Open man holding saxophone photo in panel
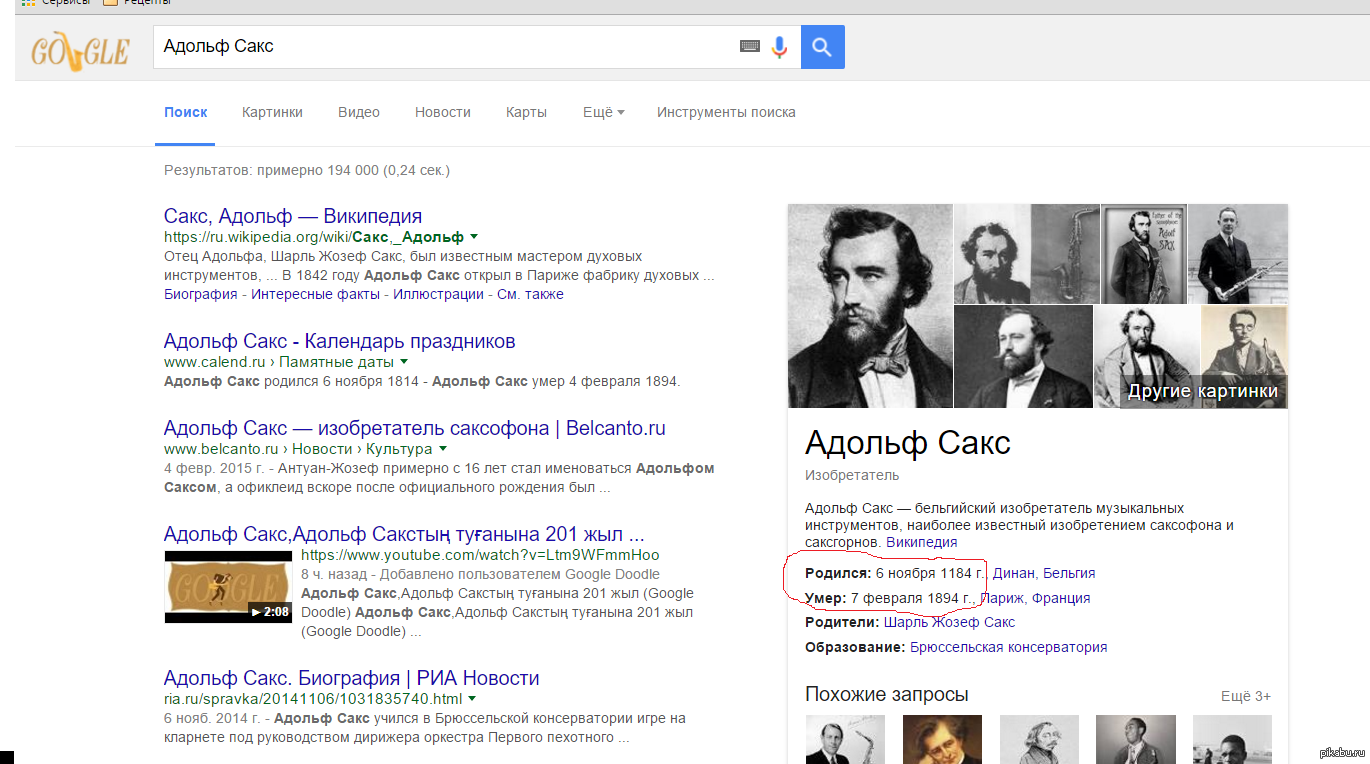Image resolution: width=1370 pixels, height=764 pixels. click(x=1238, y=254)
